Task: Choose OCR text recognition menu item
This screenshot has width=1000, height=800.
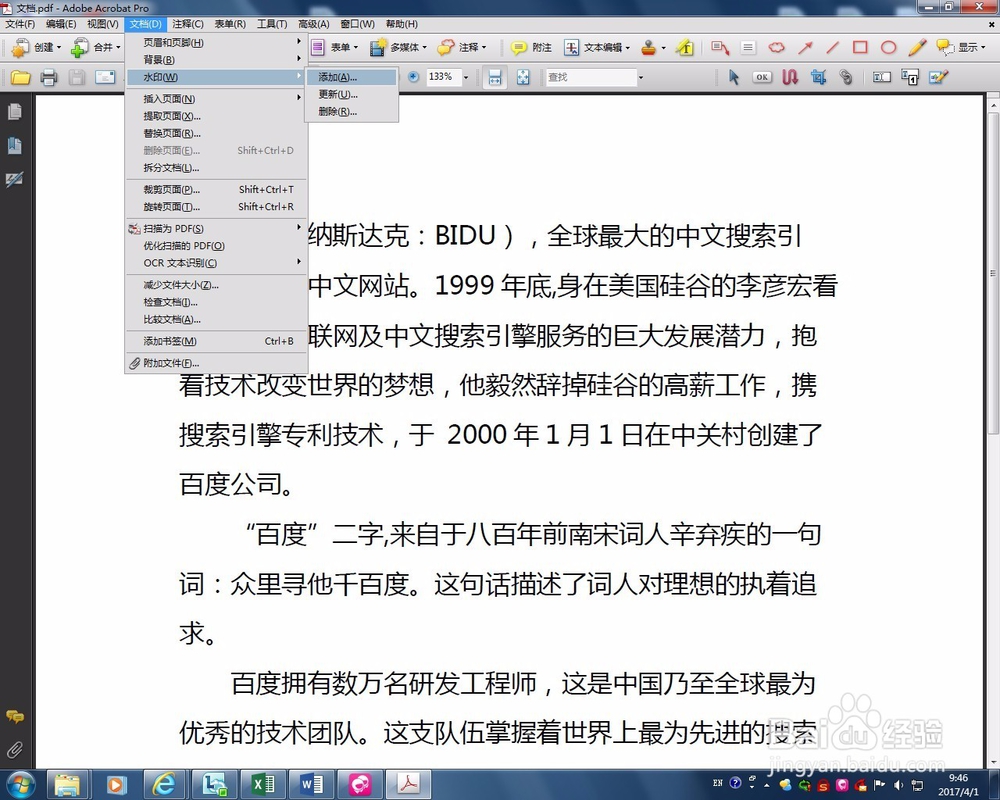Action: tap(216, 262)
